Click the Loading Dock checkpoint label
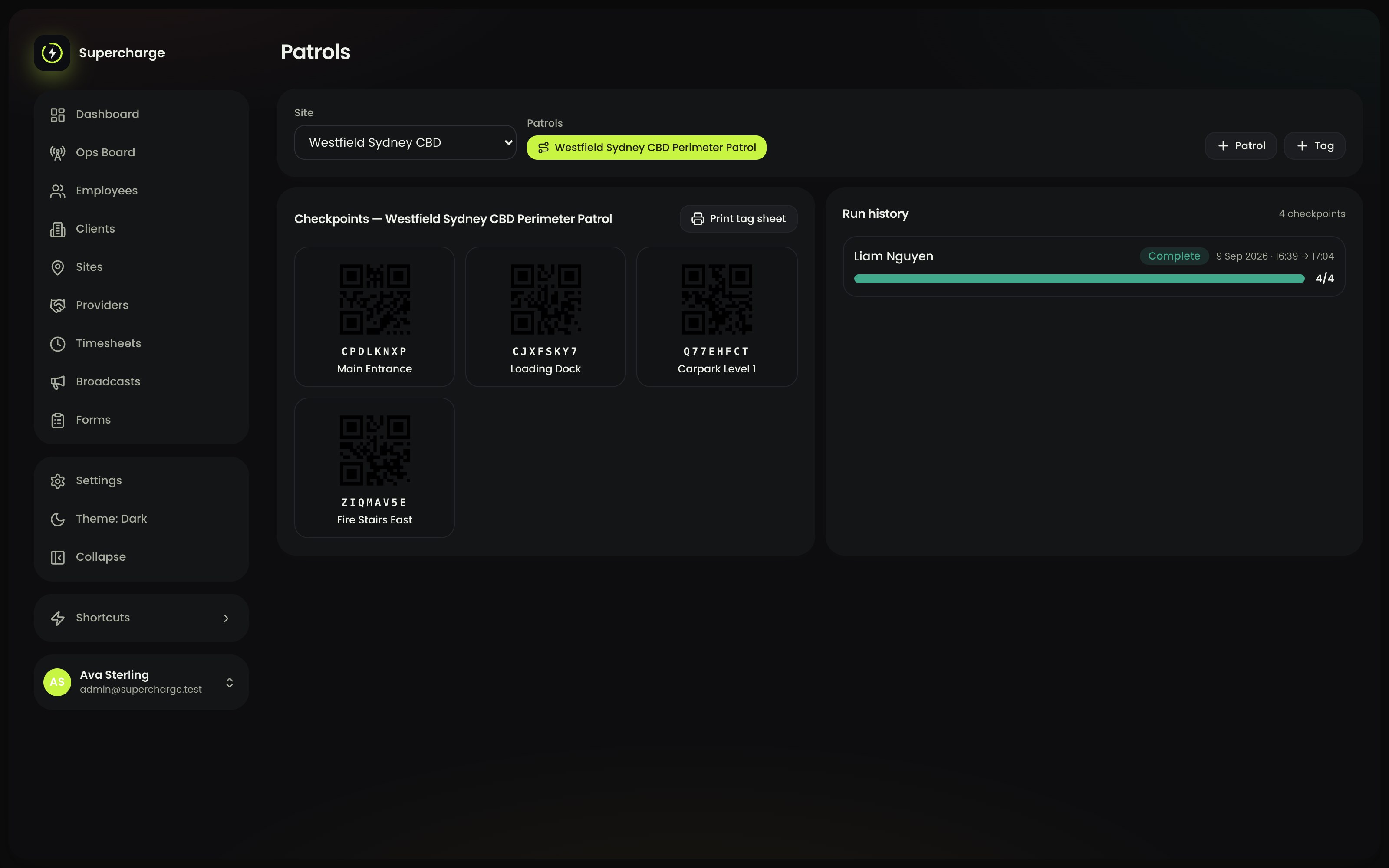 point(545,368)
